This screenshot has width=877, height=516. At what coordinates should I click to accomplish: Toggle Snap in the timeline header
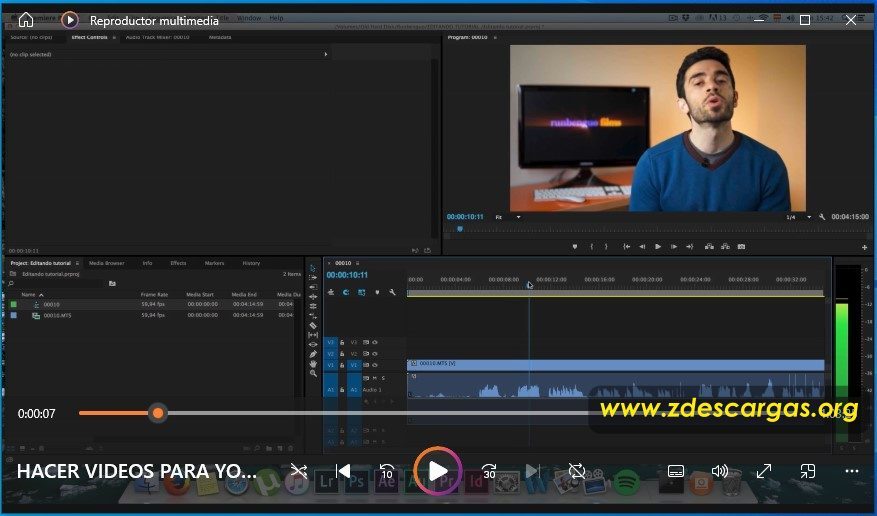tap(346, 292)
